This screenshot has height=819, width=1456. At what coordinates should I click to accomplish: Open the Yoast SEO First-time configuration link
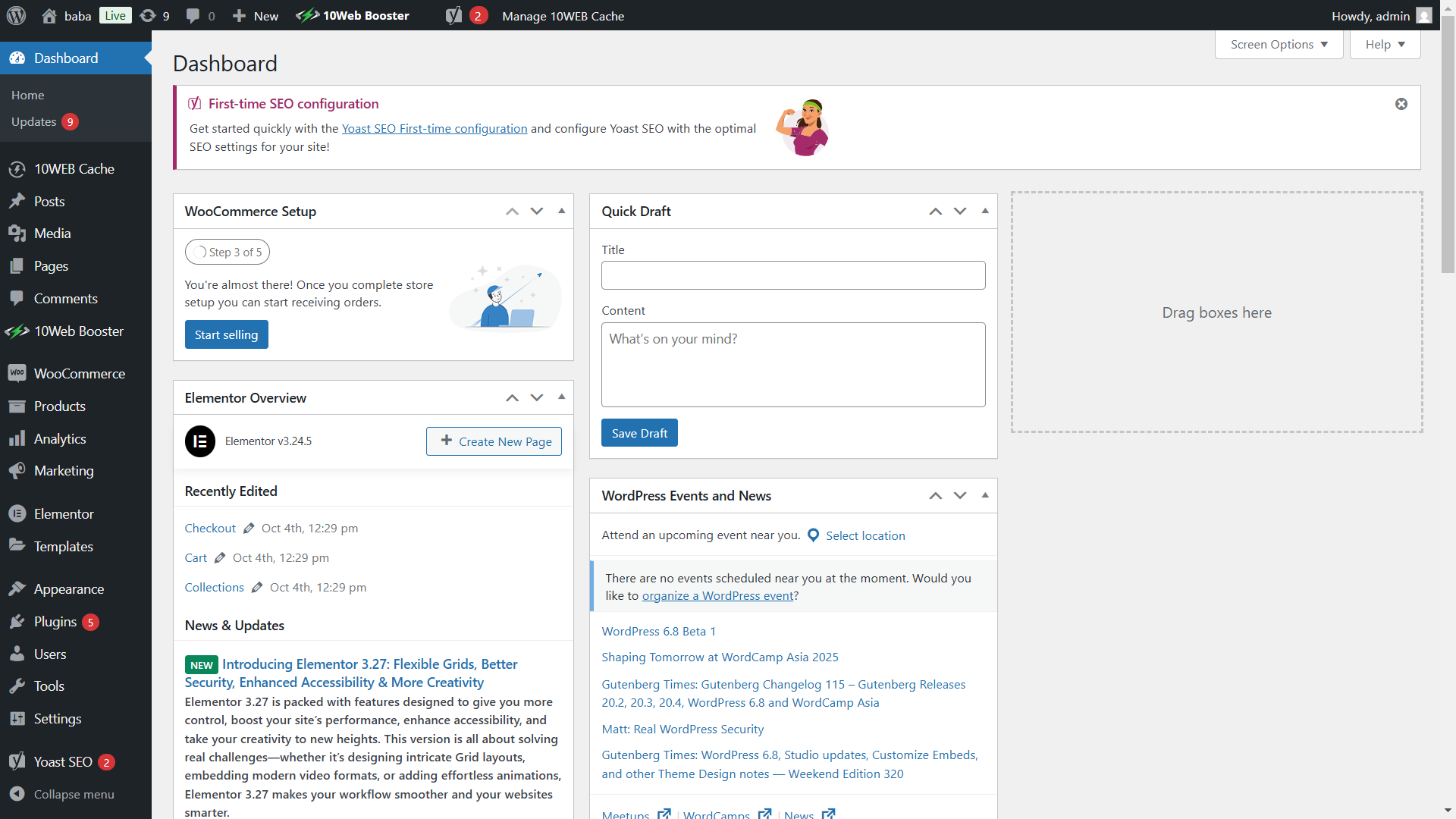pyautogui.click(x=434, y=128)
